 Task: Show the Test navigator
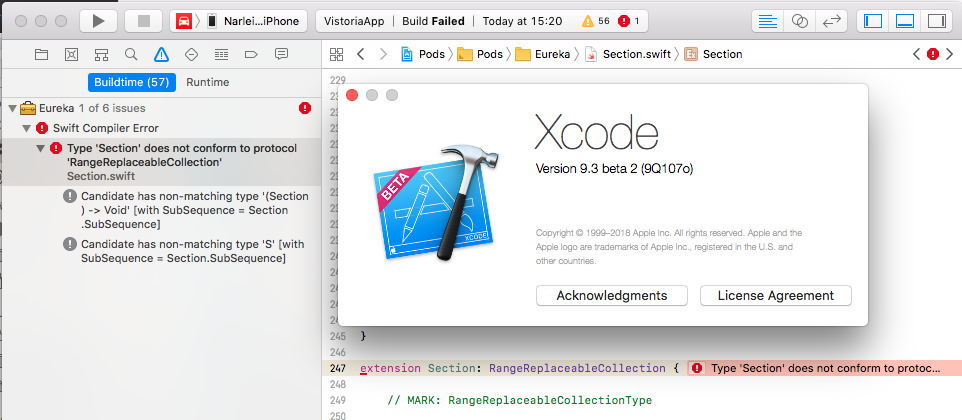(191, 55)
